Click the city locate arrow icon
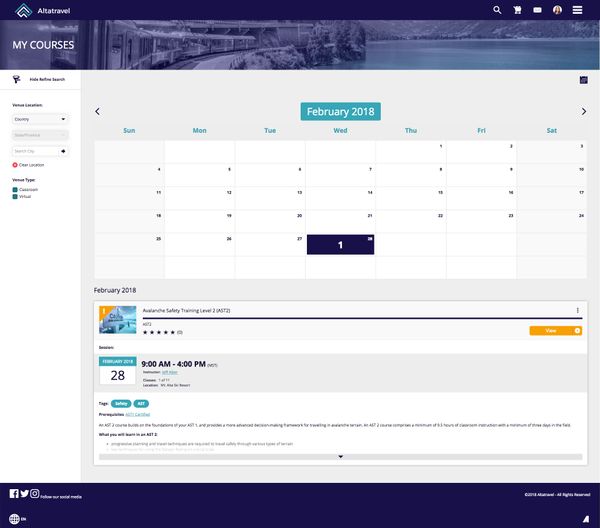600x528 pixels. click(x=63, y=151)
